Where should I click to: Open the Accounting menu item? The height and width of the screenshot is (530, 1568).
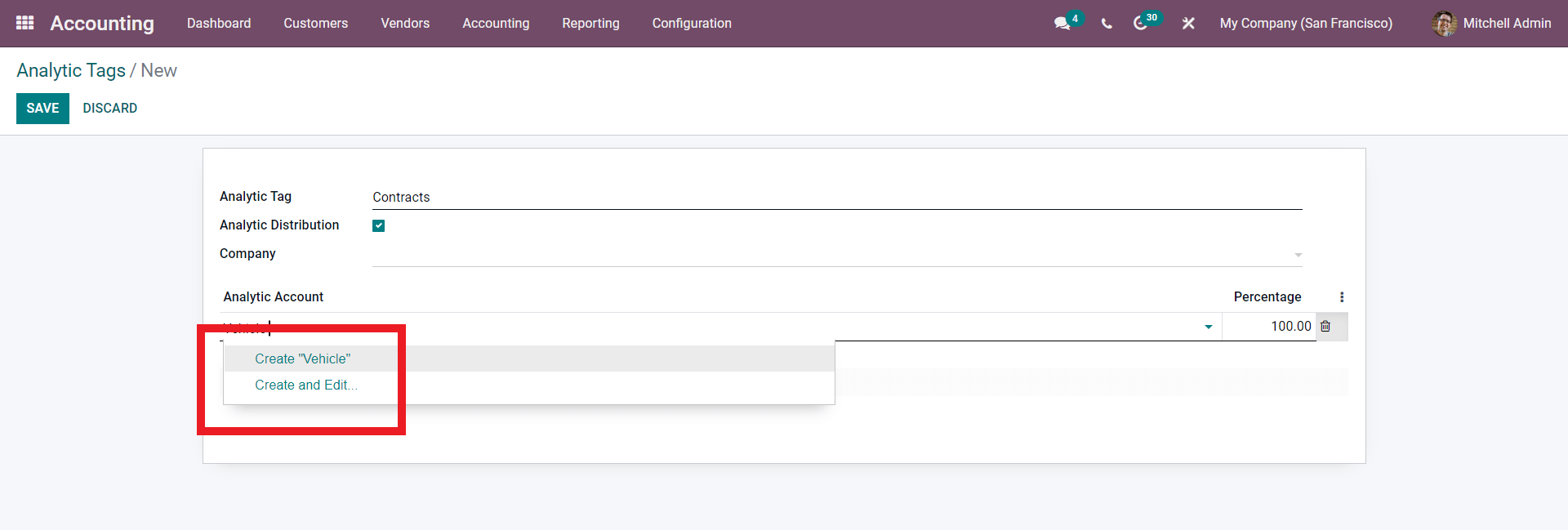[496, 24]
